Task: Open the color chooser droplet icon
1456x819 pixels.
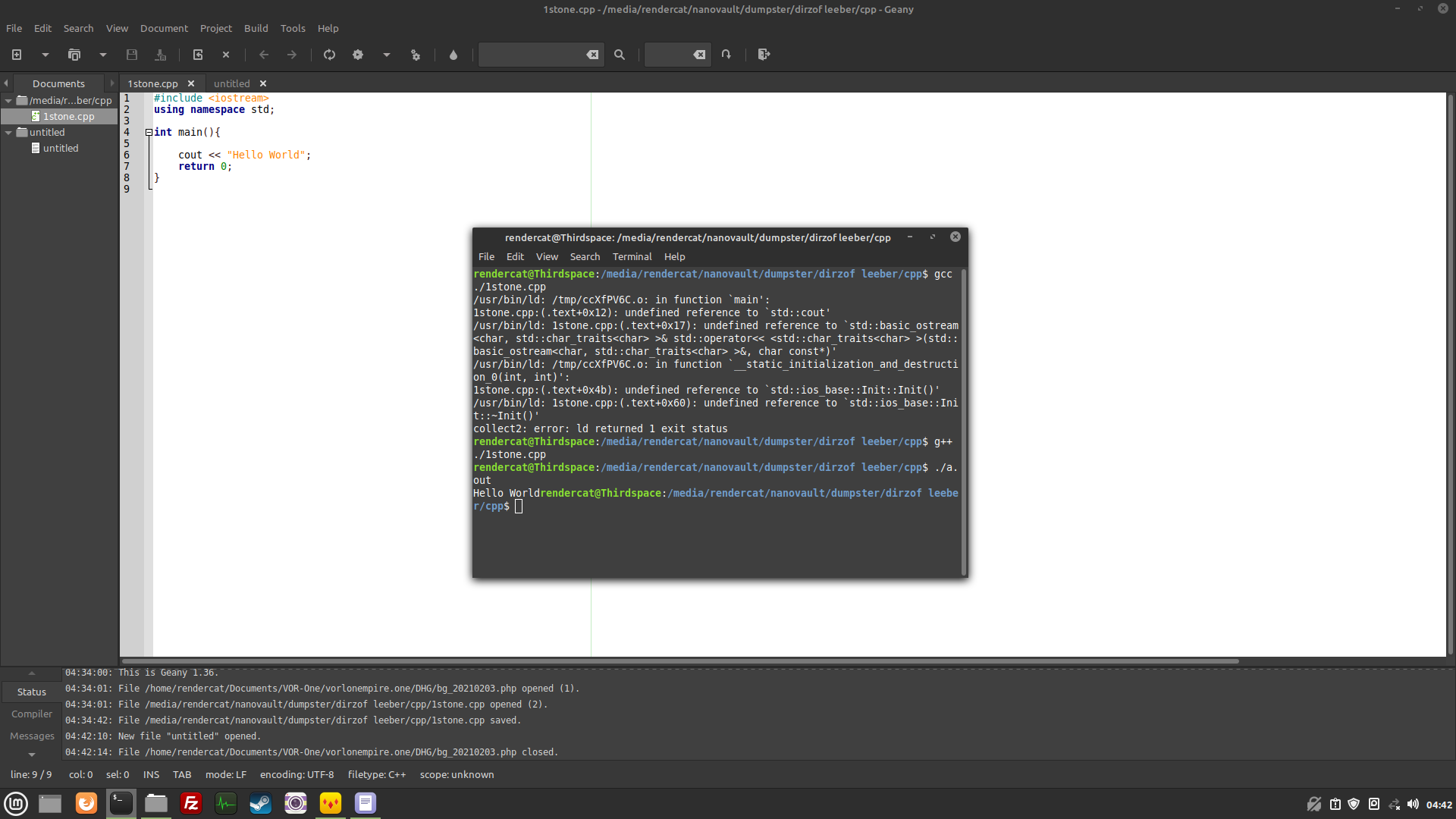Action: click(x=453, y=55)
